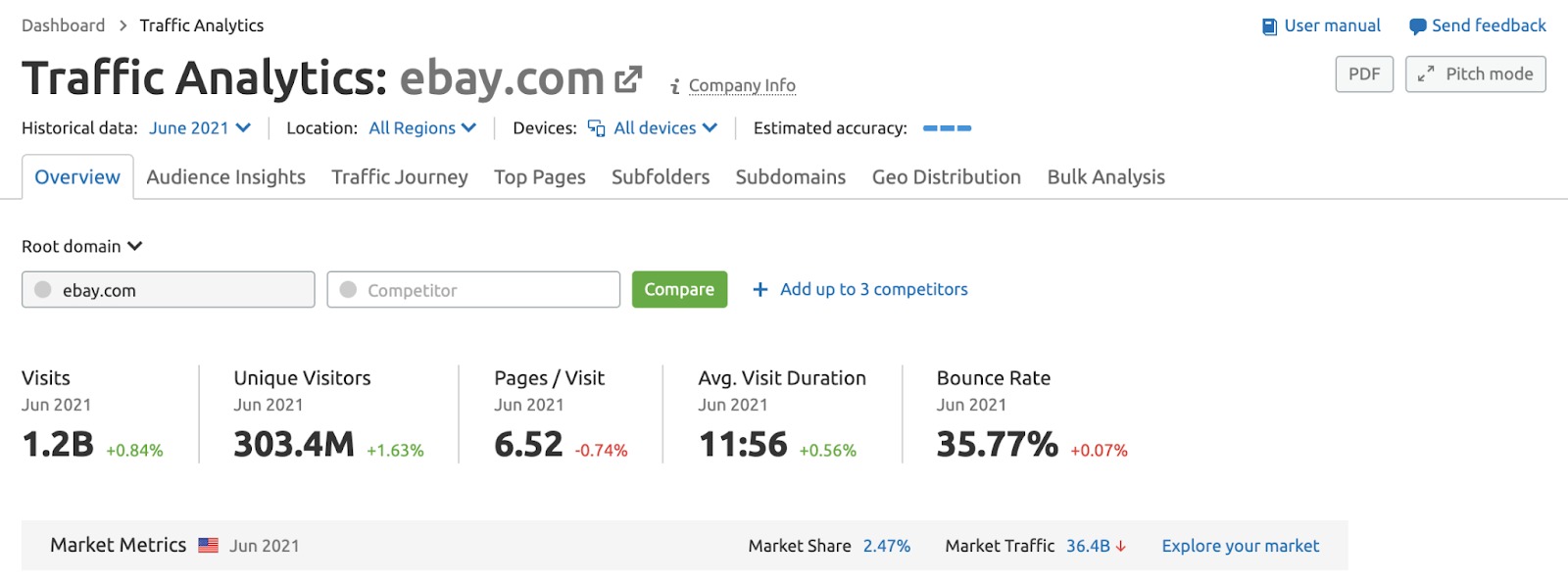Image resolution: width=1568 pixels, height=583 pixels.
Task: Click the US flag in Market Metrics
Action: (x=208, y=546)
